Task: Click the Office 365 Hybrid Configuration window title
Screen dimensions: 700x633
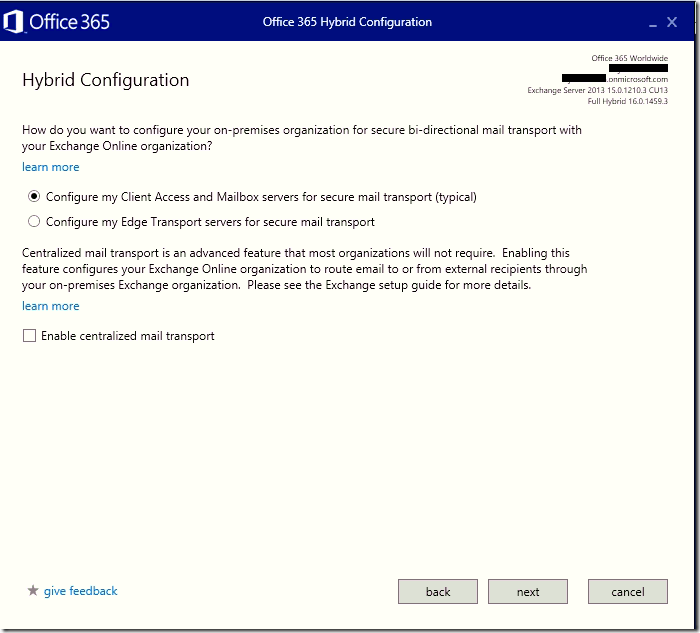Action: 347,22
